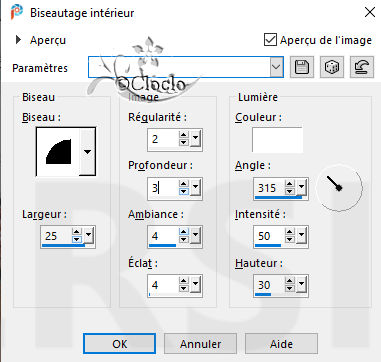This screenshot has width=381, height=362.
Task: Click the PaintShop Pro app icon in title bar
Action: [17, 13]
